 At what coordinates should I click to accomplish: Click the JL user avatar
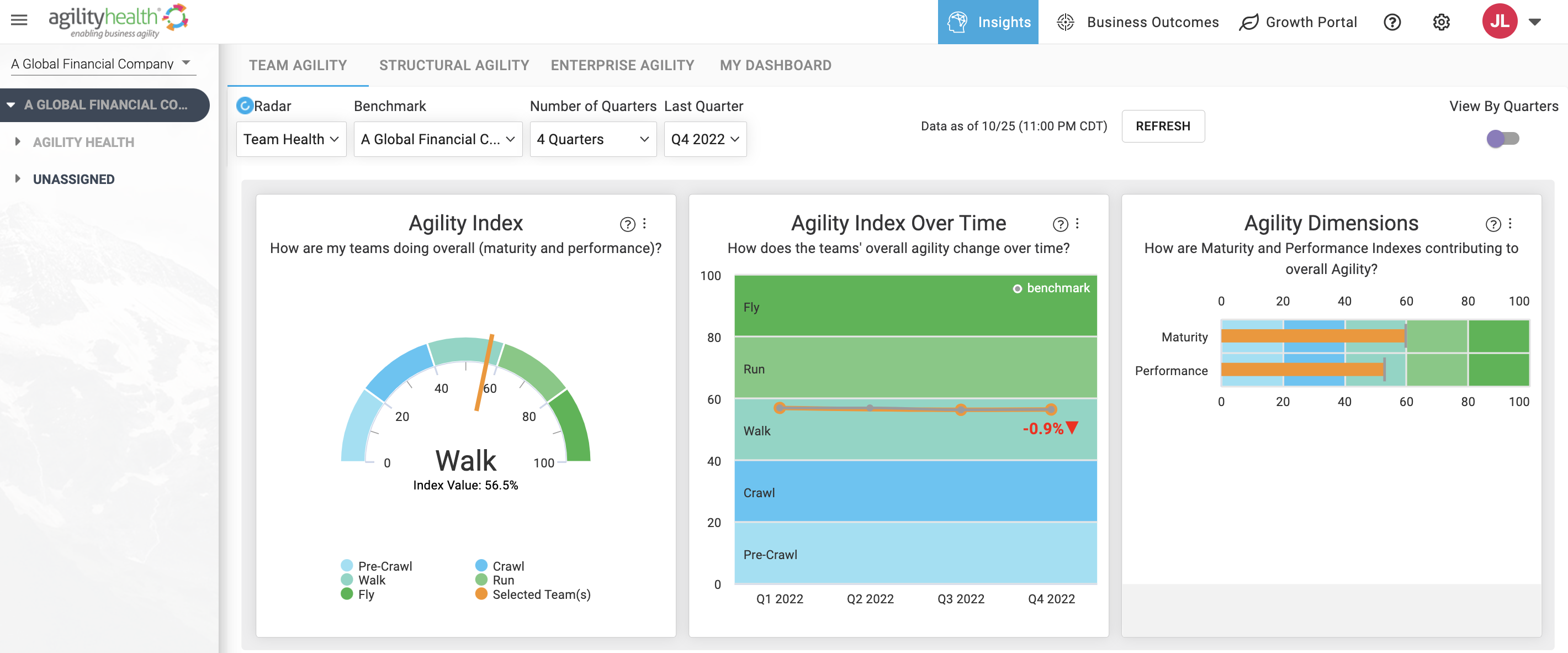point(1499,22)
